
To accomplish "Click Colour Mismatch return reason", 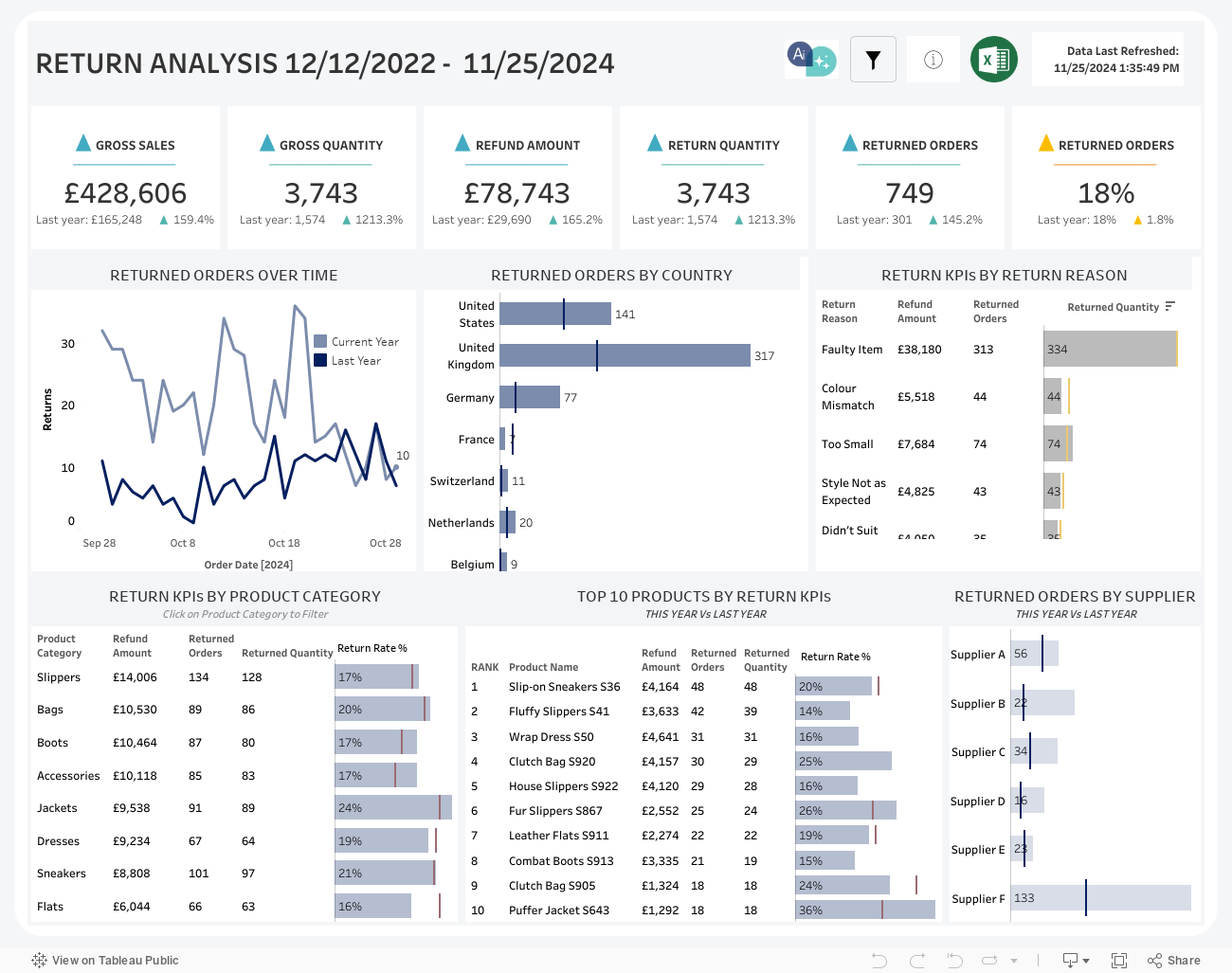I will [847, 397].
